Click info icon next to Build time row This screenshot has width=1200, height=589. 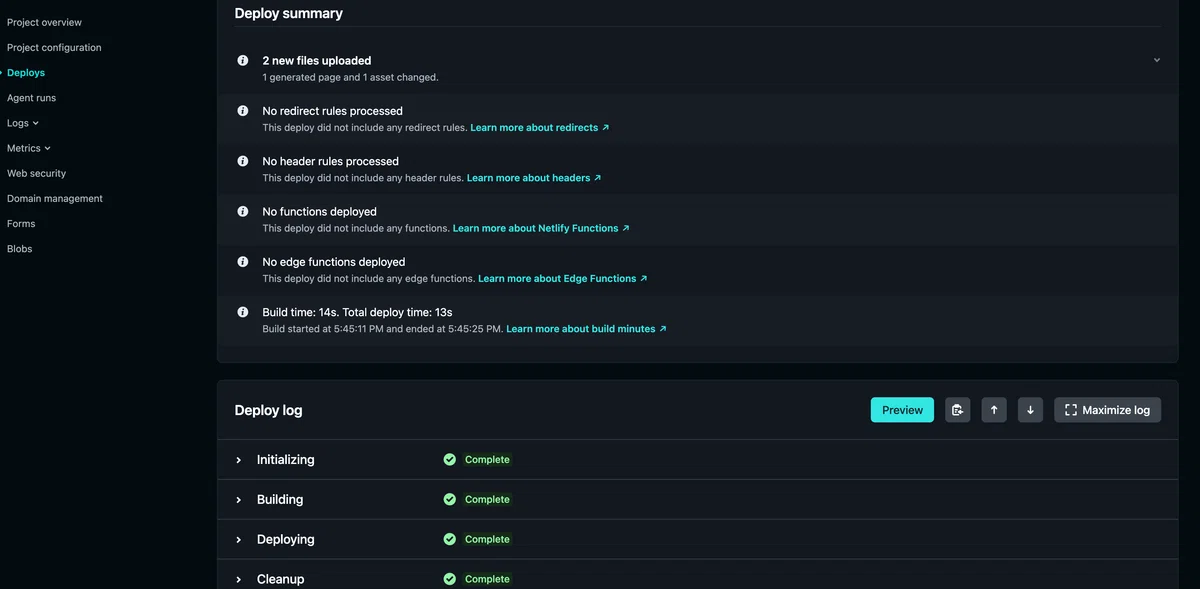click(243, 312)
